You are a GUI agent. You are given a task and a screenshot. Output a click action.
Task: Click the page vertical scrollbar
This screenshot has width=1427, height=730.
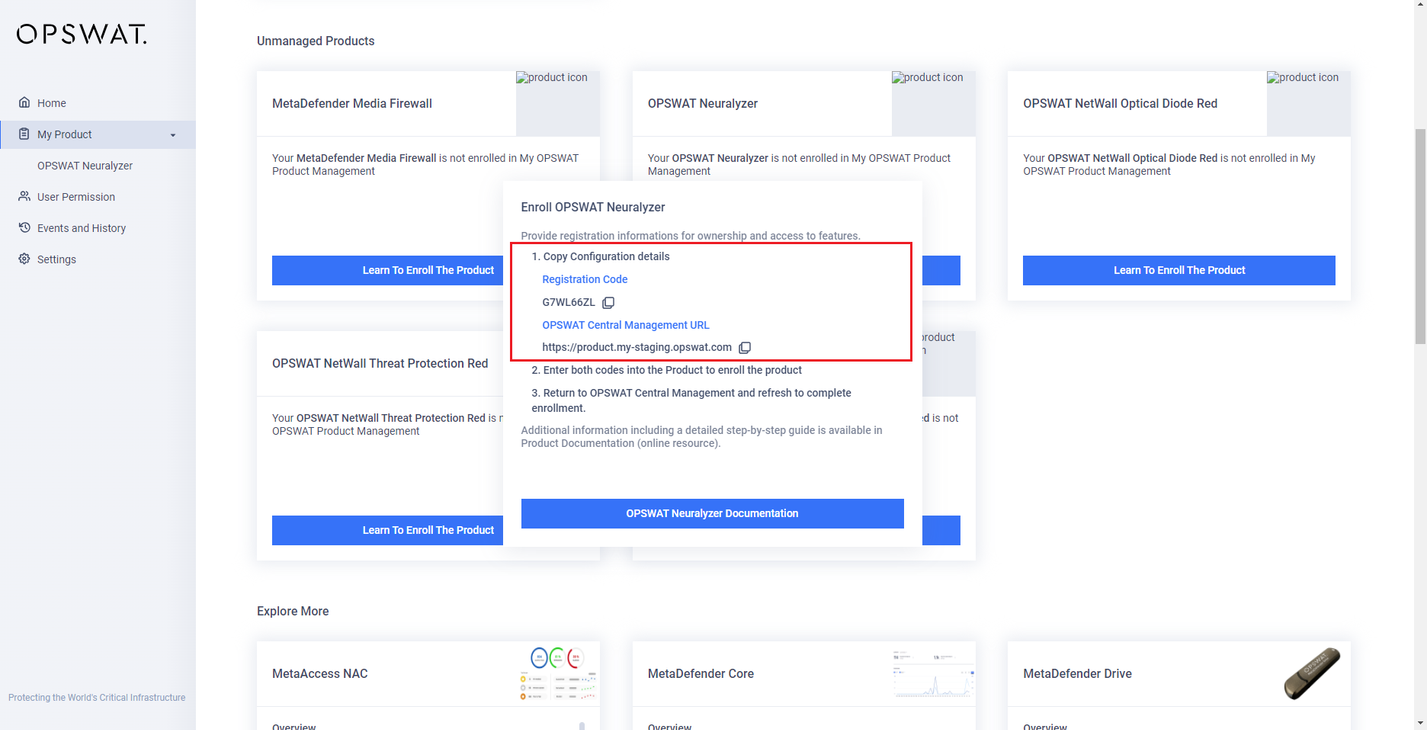point(1420,238)
